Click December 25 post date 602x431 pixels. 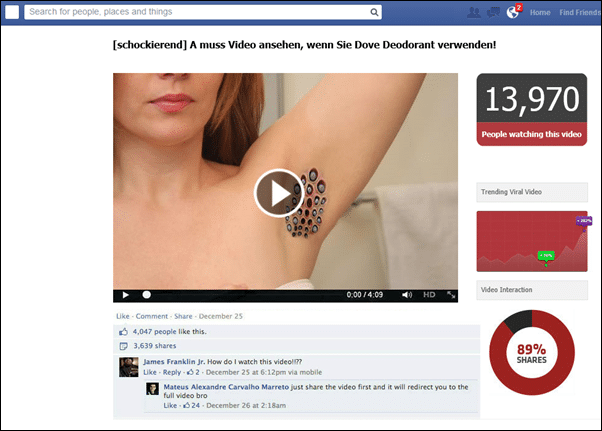[221, 316]
